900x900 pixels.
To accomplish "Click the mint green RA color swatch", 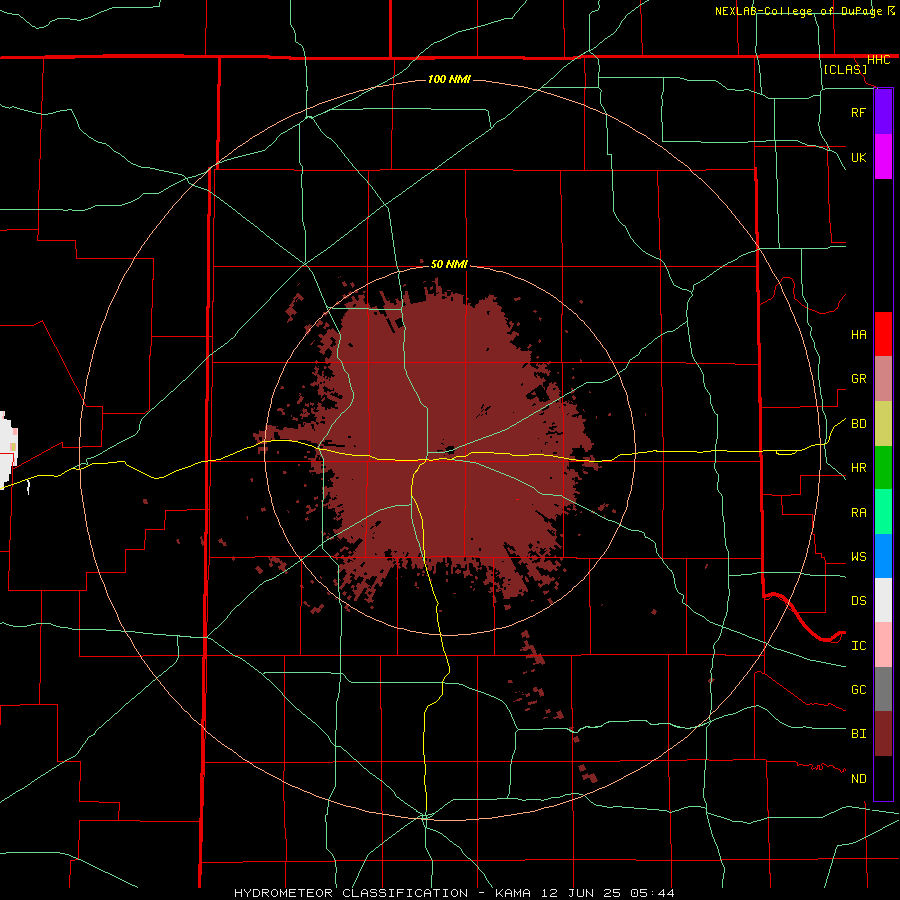I will click(x=883, y=512).
